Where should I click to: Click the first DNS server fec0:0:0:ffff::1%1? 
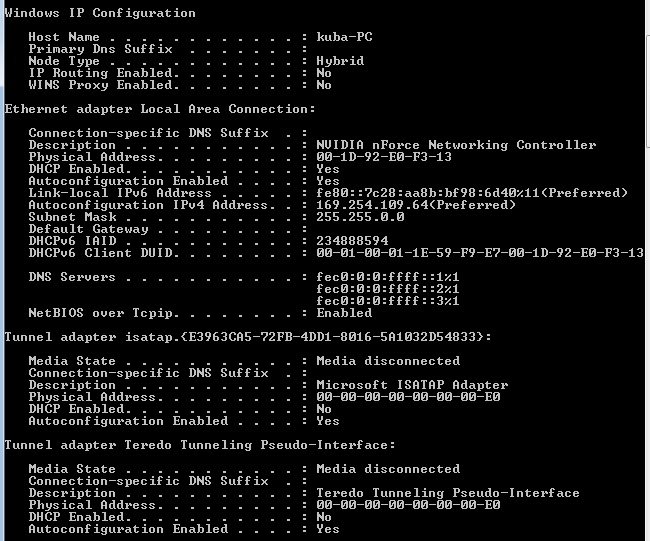(388, 277)
